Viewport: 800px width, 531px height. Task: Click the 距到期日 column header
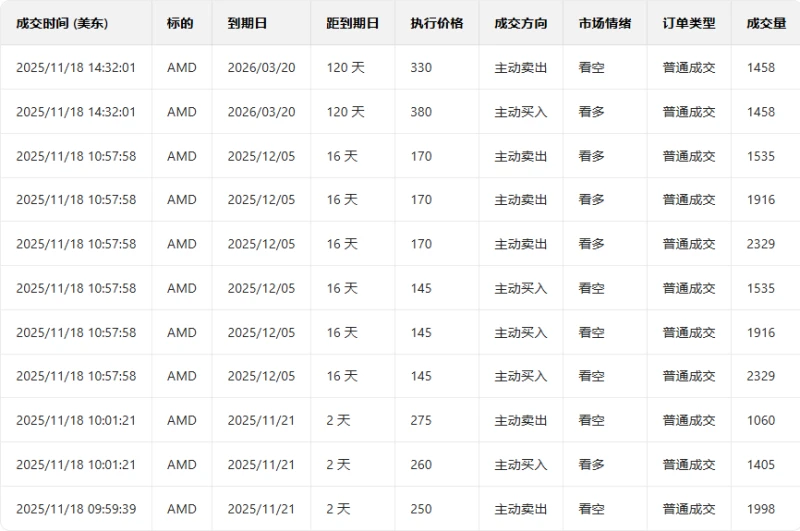pyautogui.click(x=352, y=23)
